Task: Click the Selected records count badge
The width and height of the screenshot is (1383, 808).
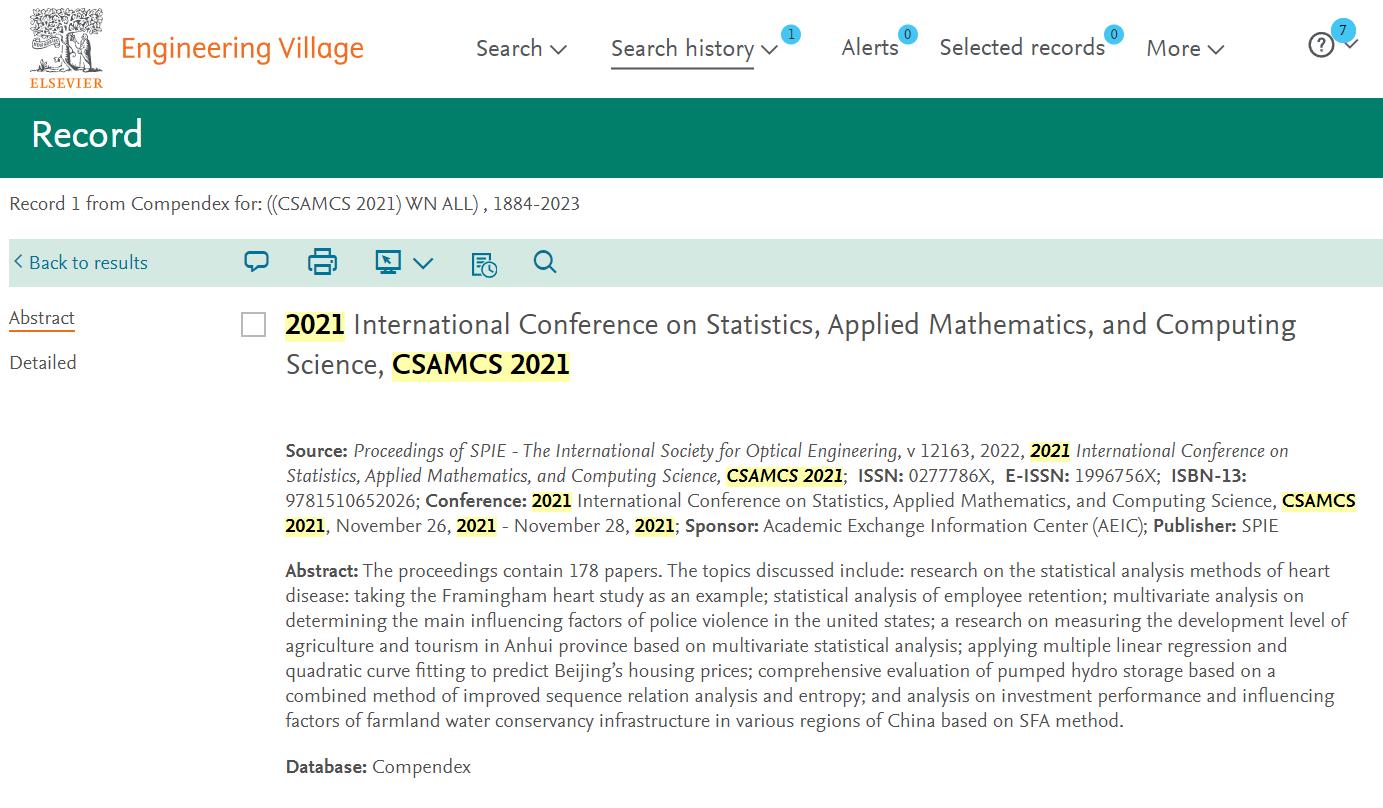Action: click(1114, 35)
